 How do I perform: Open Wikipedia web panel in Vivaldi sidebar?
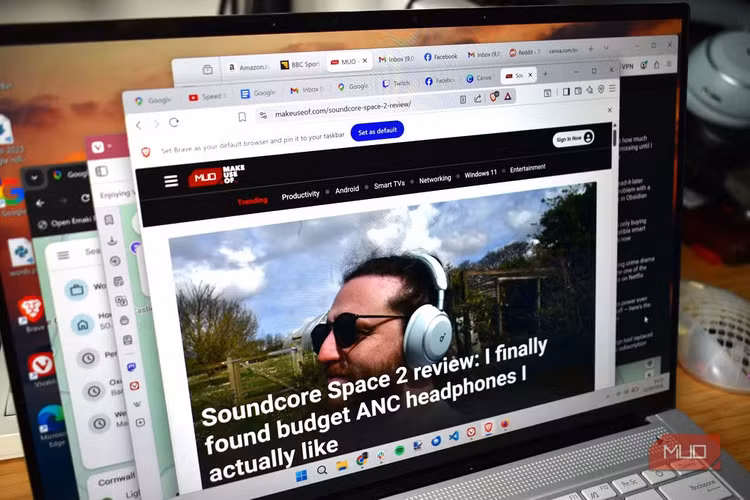coord(137,404)
